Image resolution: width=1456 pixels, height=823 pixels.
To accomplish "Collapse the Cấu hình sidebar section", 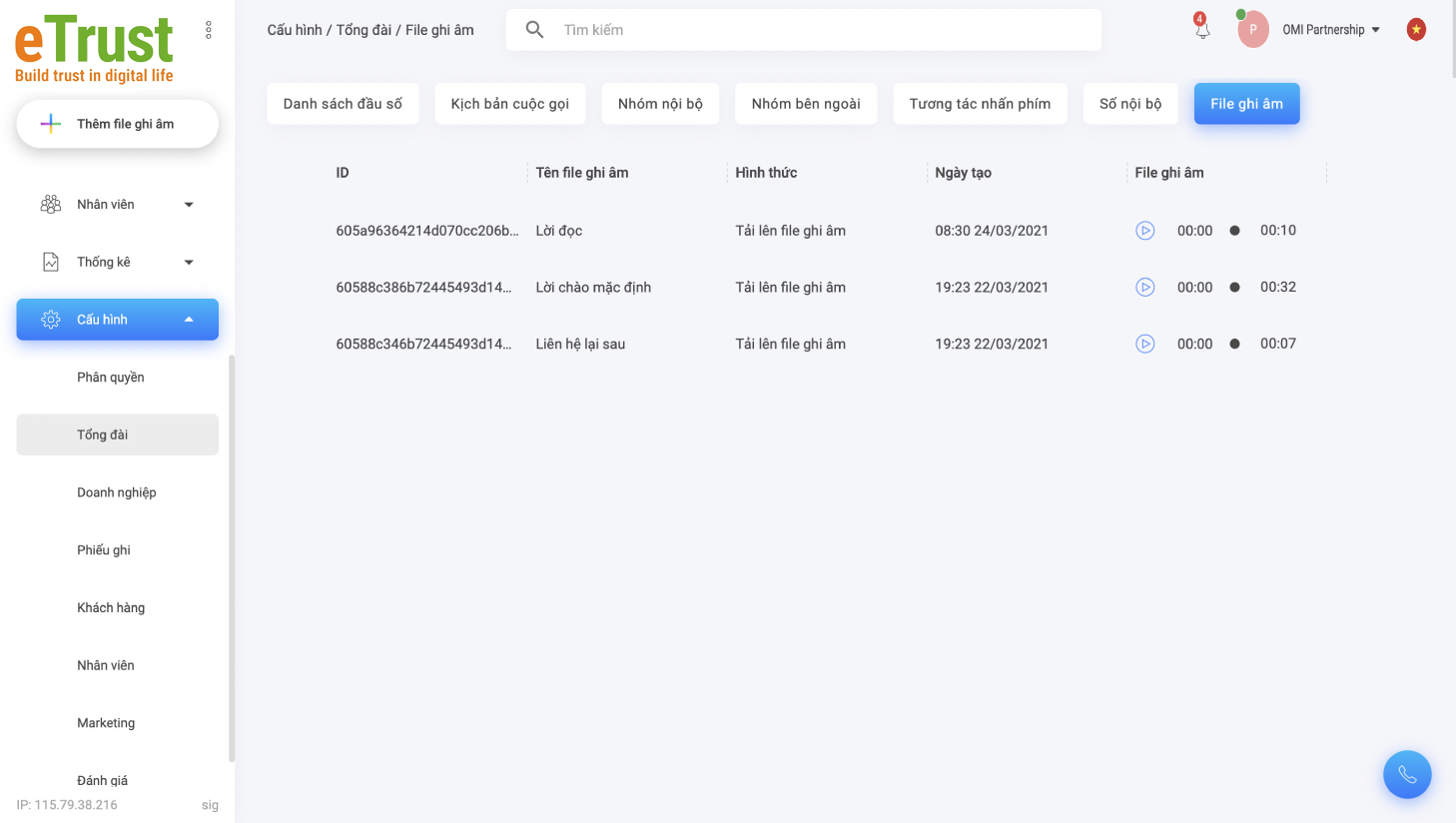I will tap(117, 320).
